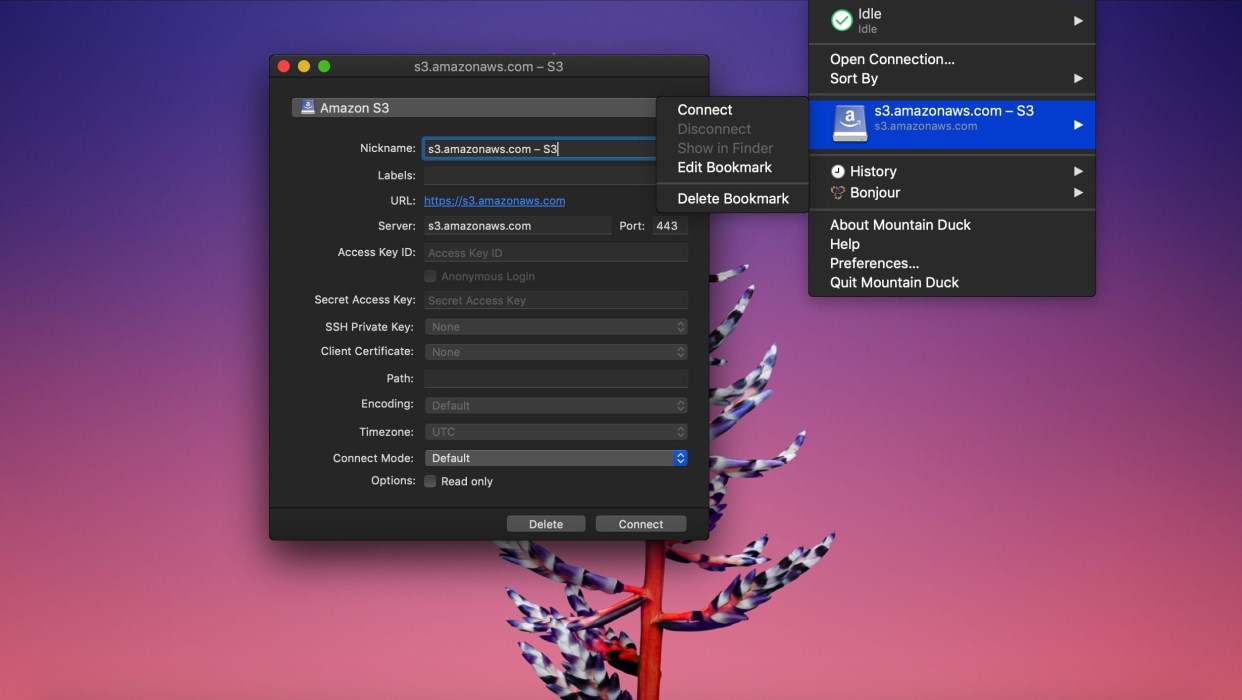Focus the Access Key ID field

[556, 253]
